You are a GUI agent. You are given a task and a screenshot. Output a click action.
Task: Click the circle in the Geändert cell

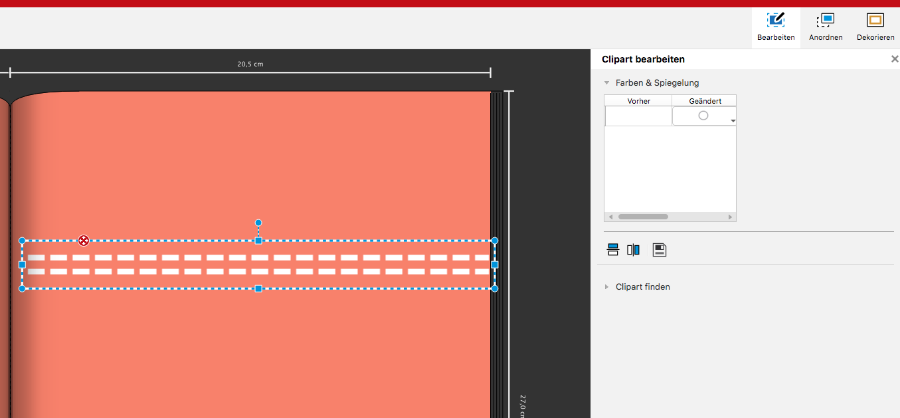[x=703, y=115]
